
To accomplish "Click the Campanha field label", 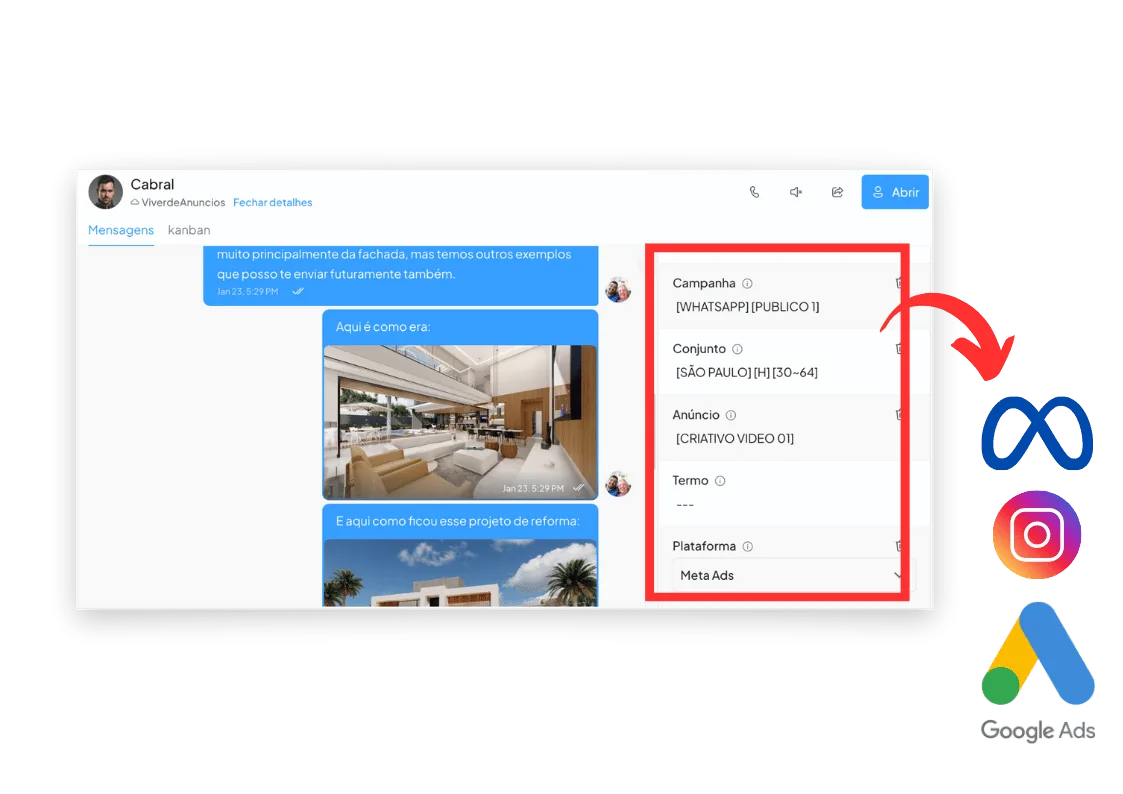I will pos(704,284).
